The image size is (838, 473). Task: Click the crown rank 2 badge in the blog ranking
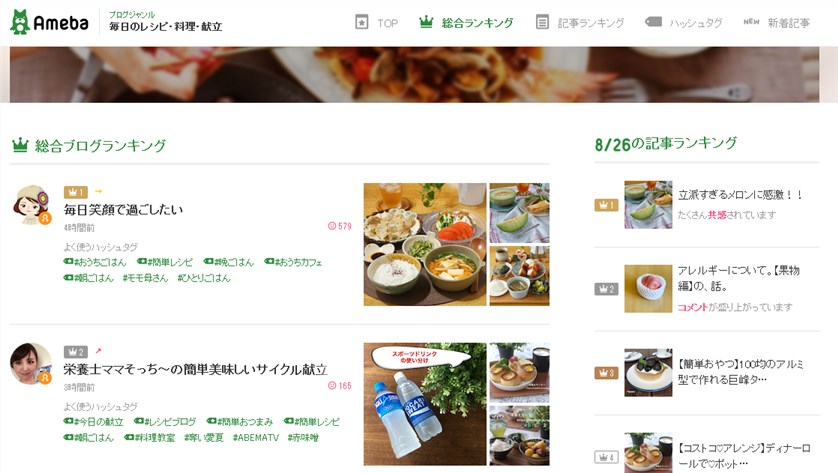(75, 352)
